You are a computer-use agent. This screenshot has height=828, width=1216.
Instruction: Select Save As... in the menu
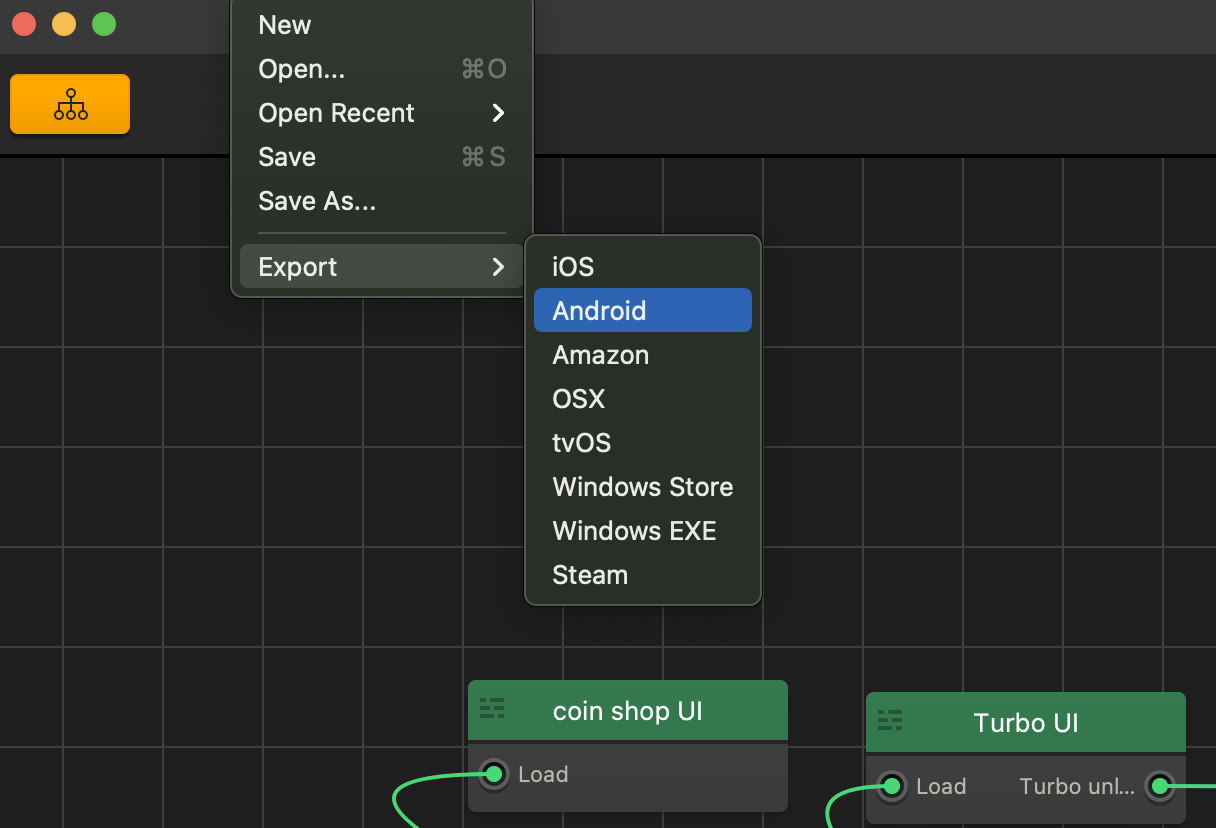[382, 201]
